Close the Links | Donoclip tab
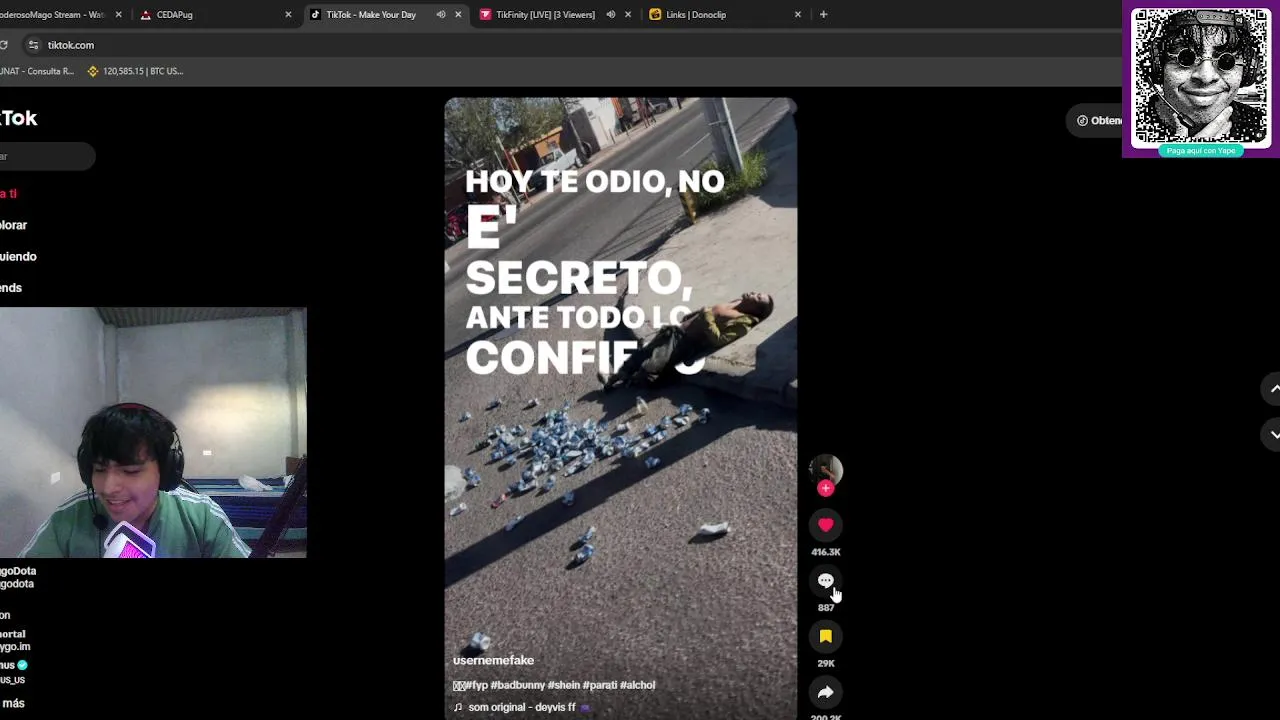The width and height of the screenshot is (1280, 720). point(798,14)
